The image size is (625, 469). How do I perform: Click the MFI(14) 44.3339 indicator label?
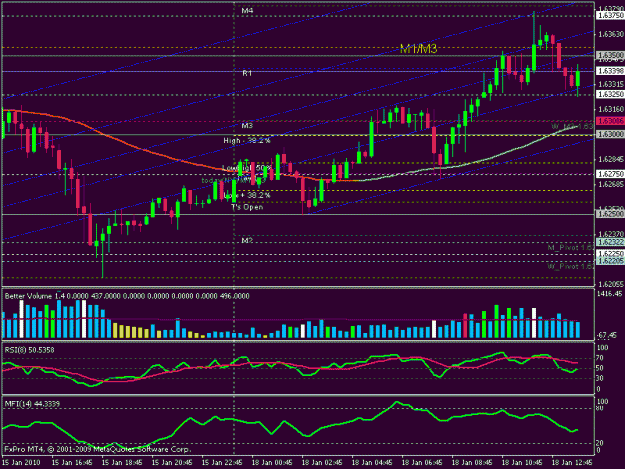tap(32, 404)
